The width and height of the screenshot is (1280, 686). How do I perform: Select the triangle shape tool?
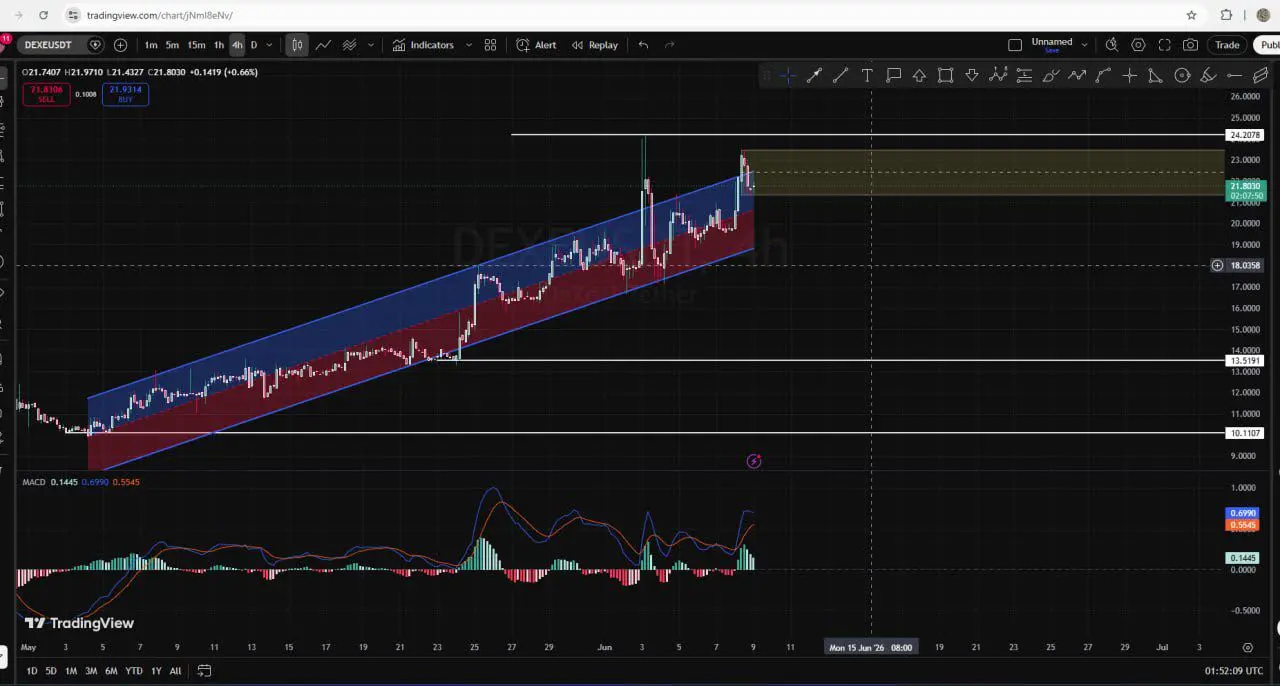1155,75
